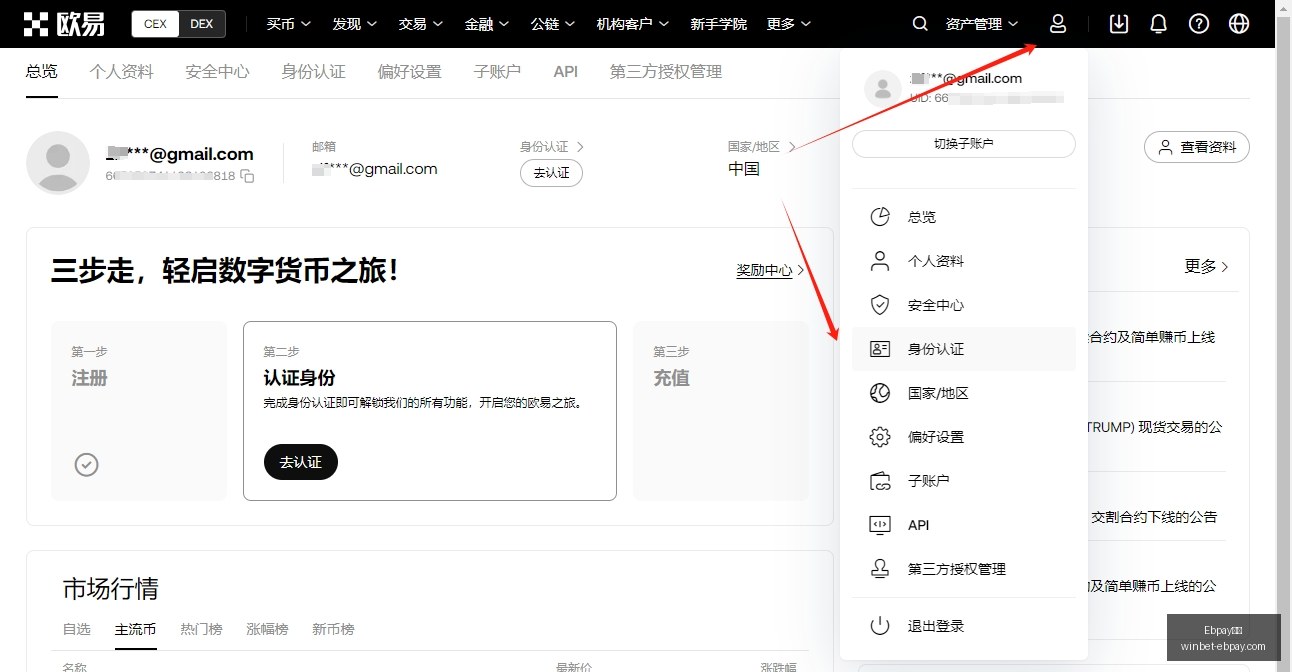
Task: Select the 个人资料 tab
Action: click(x=121, y=72)
